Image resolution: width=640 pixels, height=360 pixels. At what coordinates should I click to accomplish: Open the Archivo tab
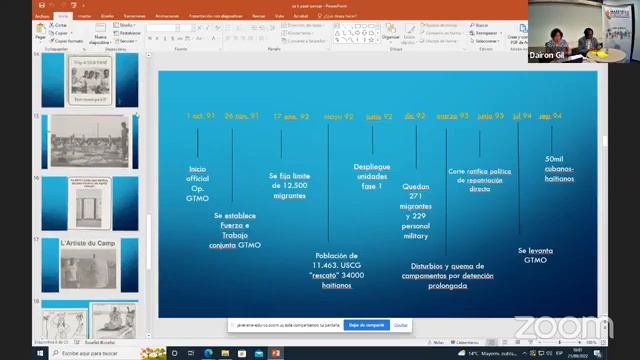pos(42,16)
